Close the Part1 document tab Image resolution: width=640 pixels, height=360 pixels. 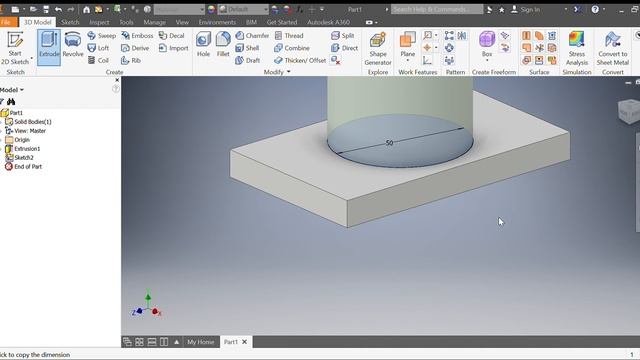coord(244,342)
